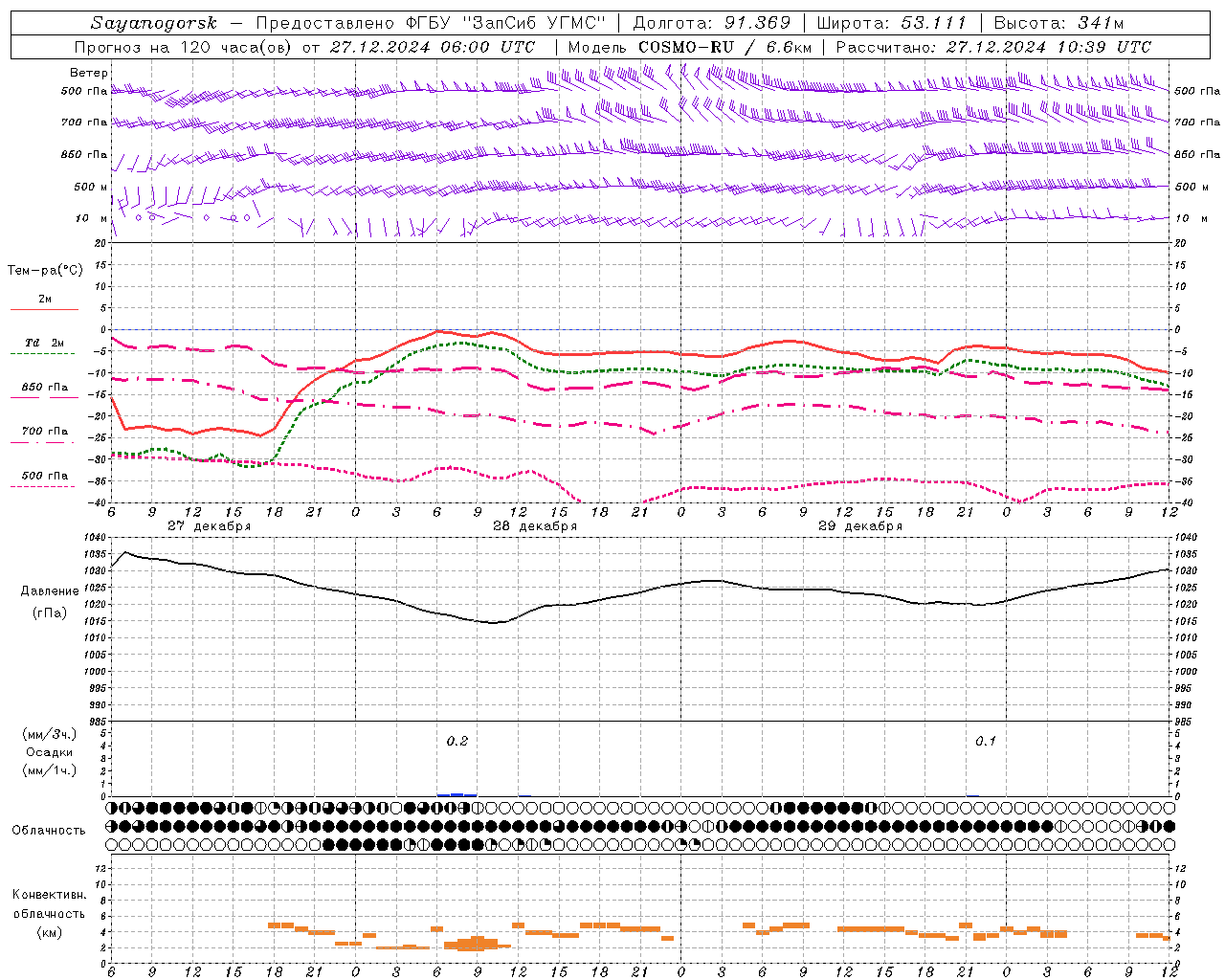Click the "(мм/1ч.)" precipitation unit label
The image size is (1225, 980).
click(x=50, y=770)
